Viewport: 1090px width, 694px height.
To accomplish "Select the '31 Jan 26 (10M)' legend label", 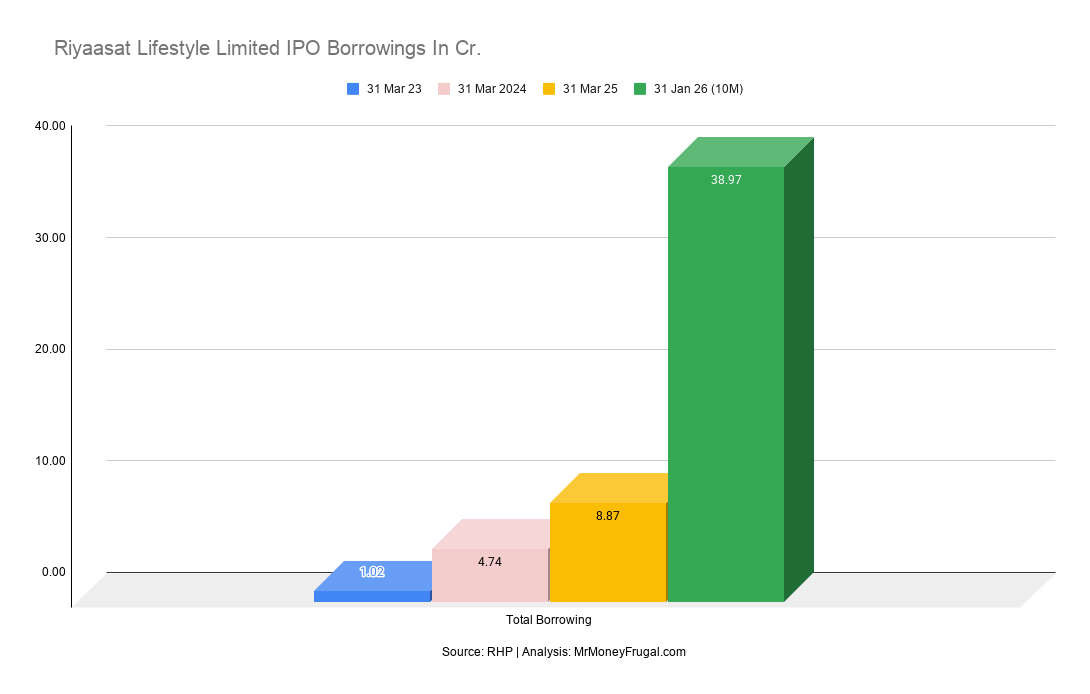I will 699,89.
